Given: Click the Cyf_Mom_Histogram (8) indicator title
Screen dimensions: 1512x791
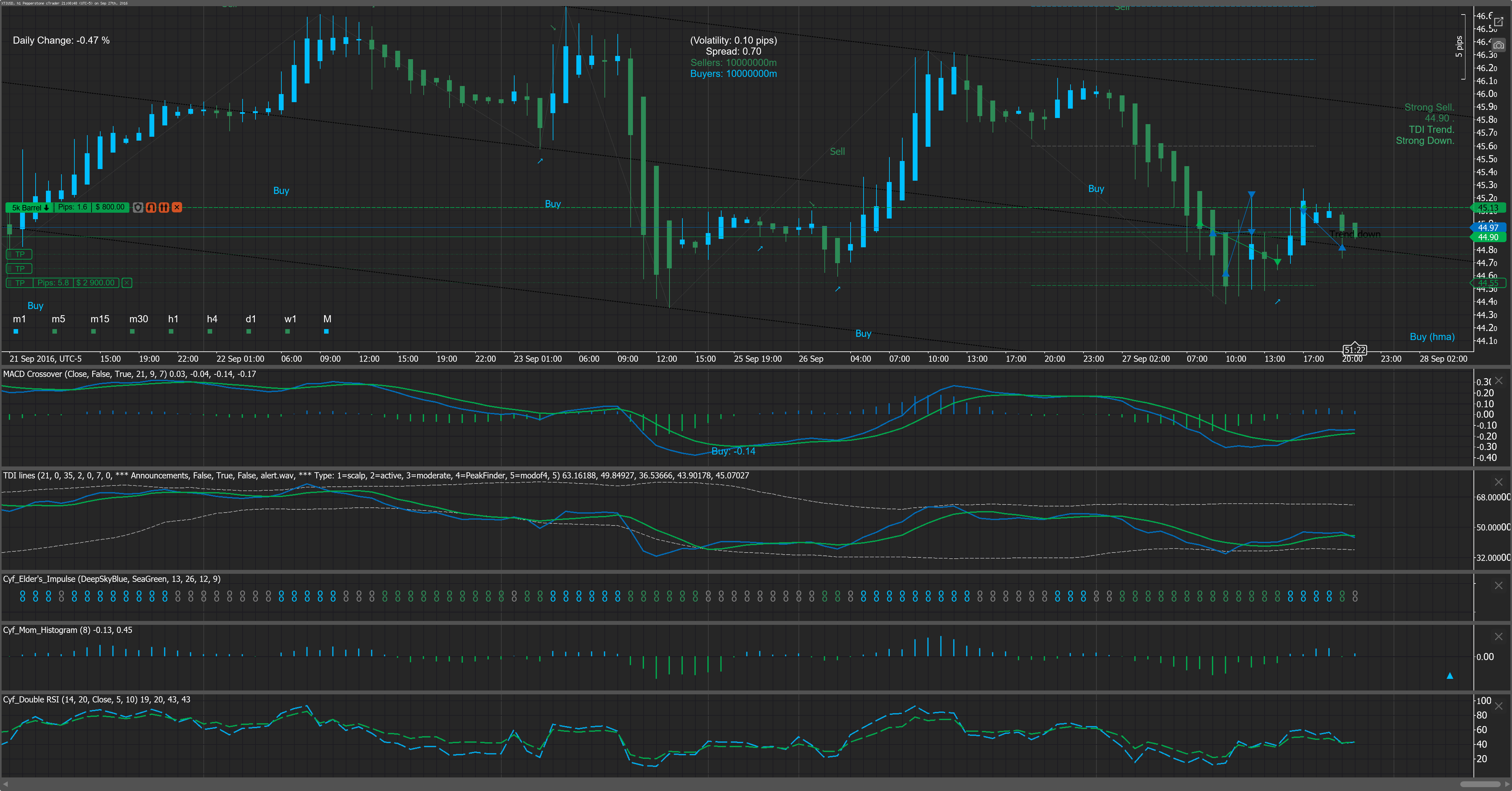Looking at the screenshot, I should 68,630.
